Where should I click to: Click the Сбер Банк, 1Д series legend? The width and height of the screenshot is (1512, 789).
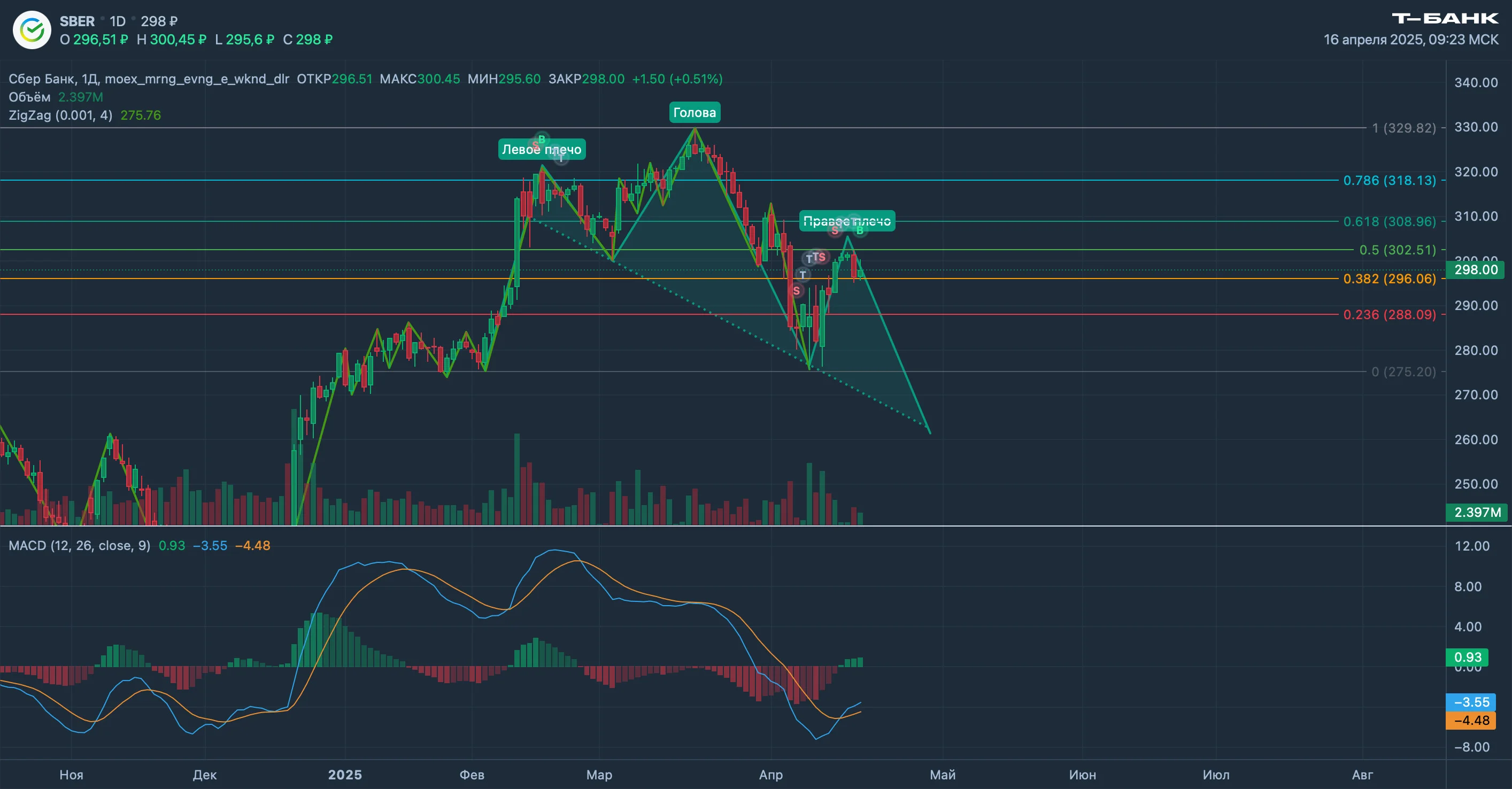click(149, 79)
